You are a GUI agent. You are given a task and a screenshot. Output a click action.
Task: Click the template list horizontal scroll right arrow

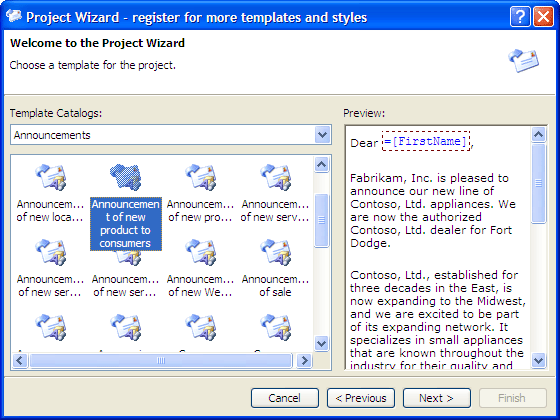click(x=304, y=360)
